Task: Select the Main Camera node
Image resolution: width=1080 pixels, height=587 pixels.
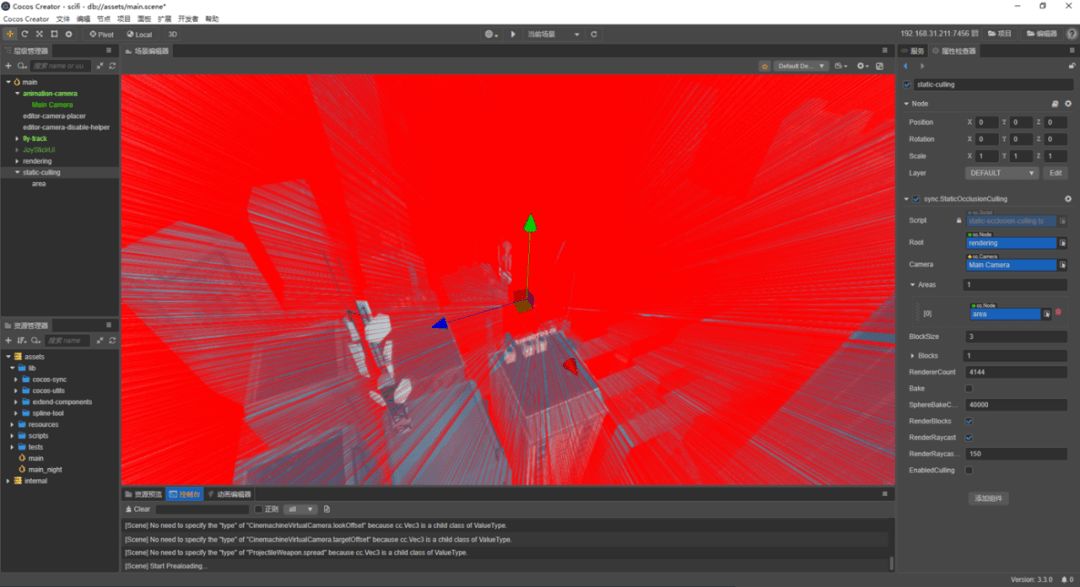Action: tap(52, 105)
